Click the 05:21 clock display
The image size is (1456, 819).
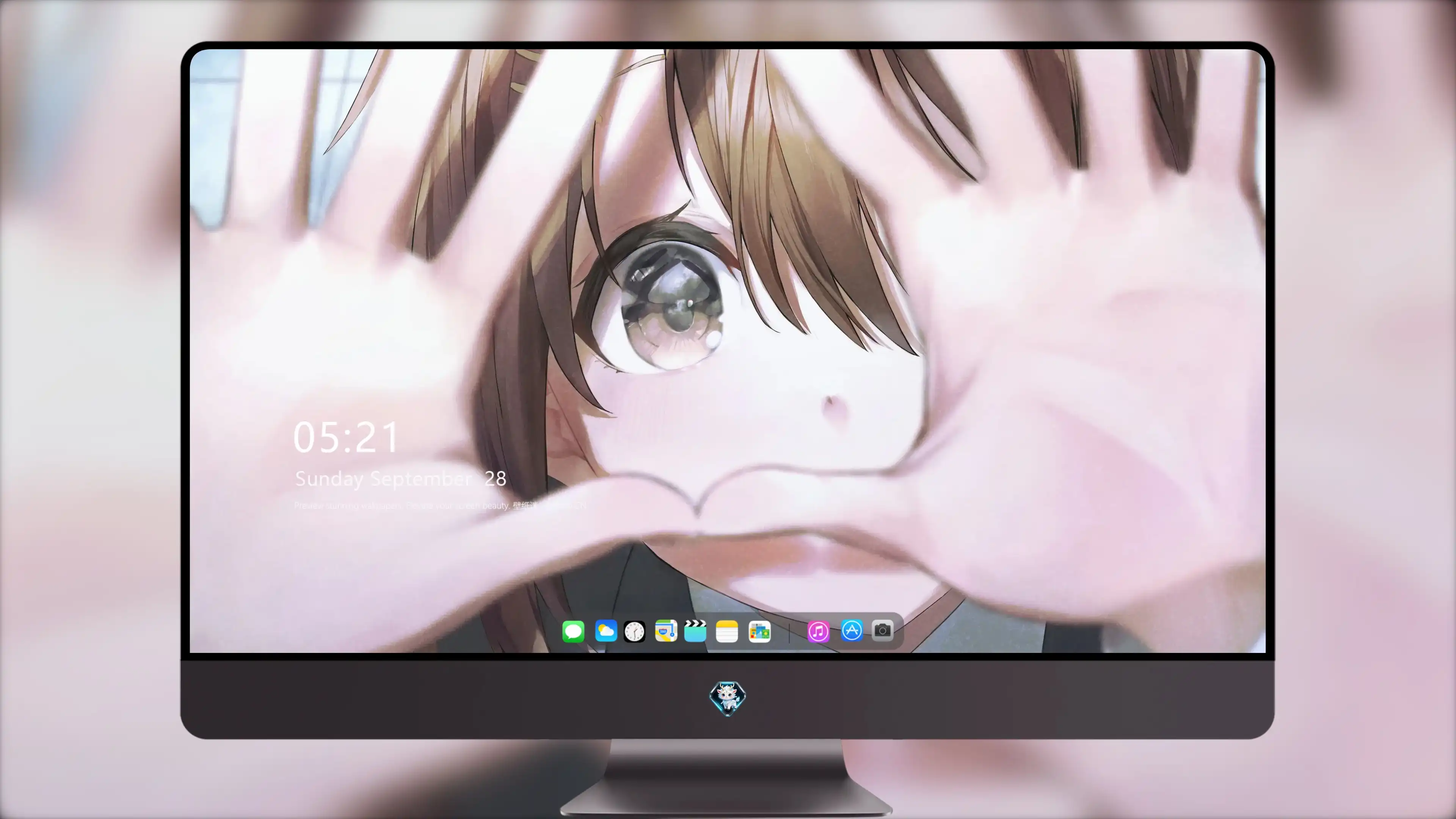coord(346,438)
